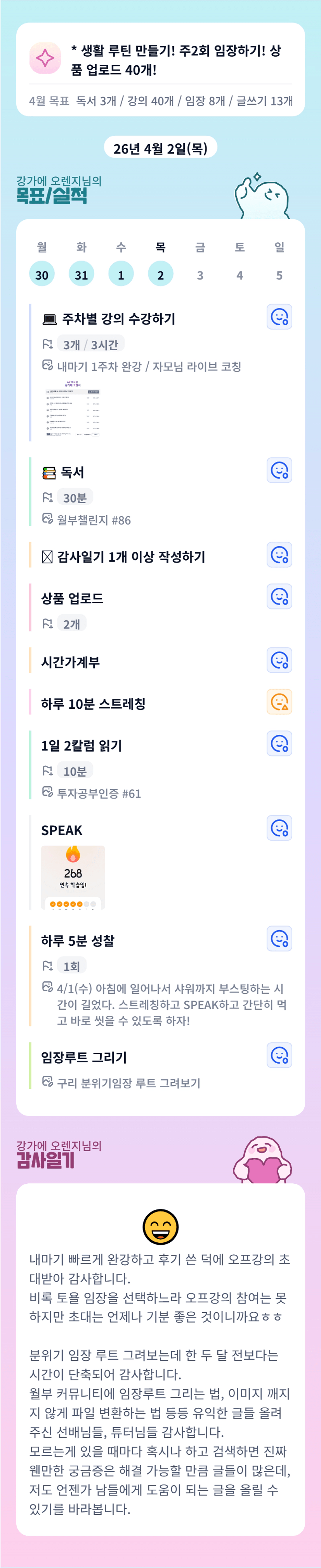The width and height of the screenshot is (321, 1568).
Task: Click the smiley icon for 하루 5분 성찰
Action: point(279,939)
